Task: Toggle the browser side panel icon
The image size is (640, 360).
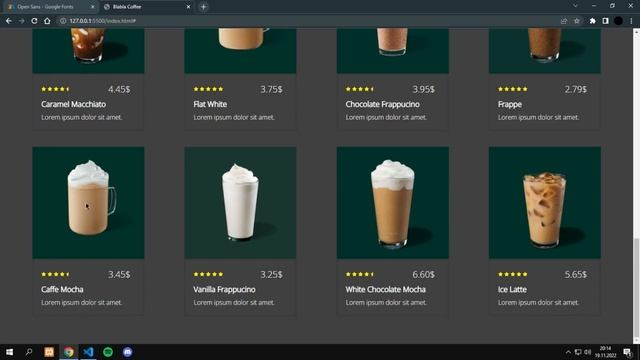Action: click(605, 21)
